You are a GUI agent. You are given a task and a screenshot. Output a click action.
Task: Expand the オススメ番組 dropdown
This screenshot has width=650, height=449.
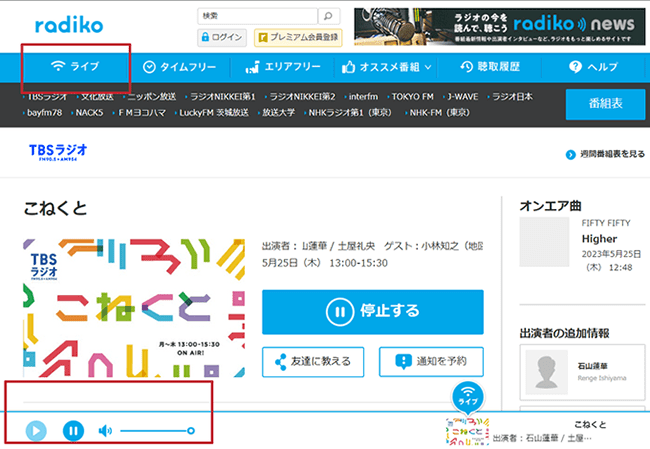point(386,67)
